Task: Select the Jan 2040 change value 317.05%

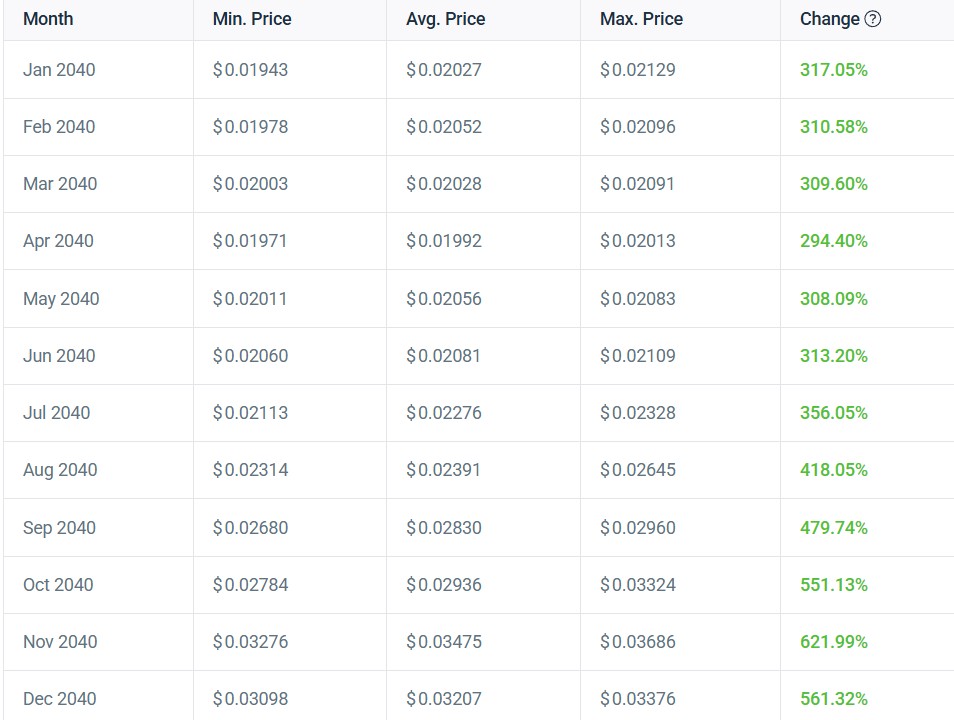Action: (x=833, y=70)
